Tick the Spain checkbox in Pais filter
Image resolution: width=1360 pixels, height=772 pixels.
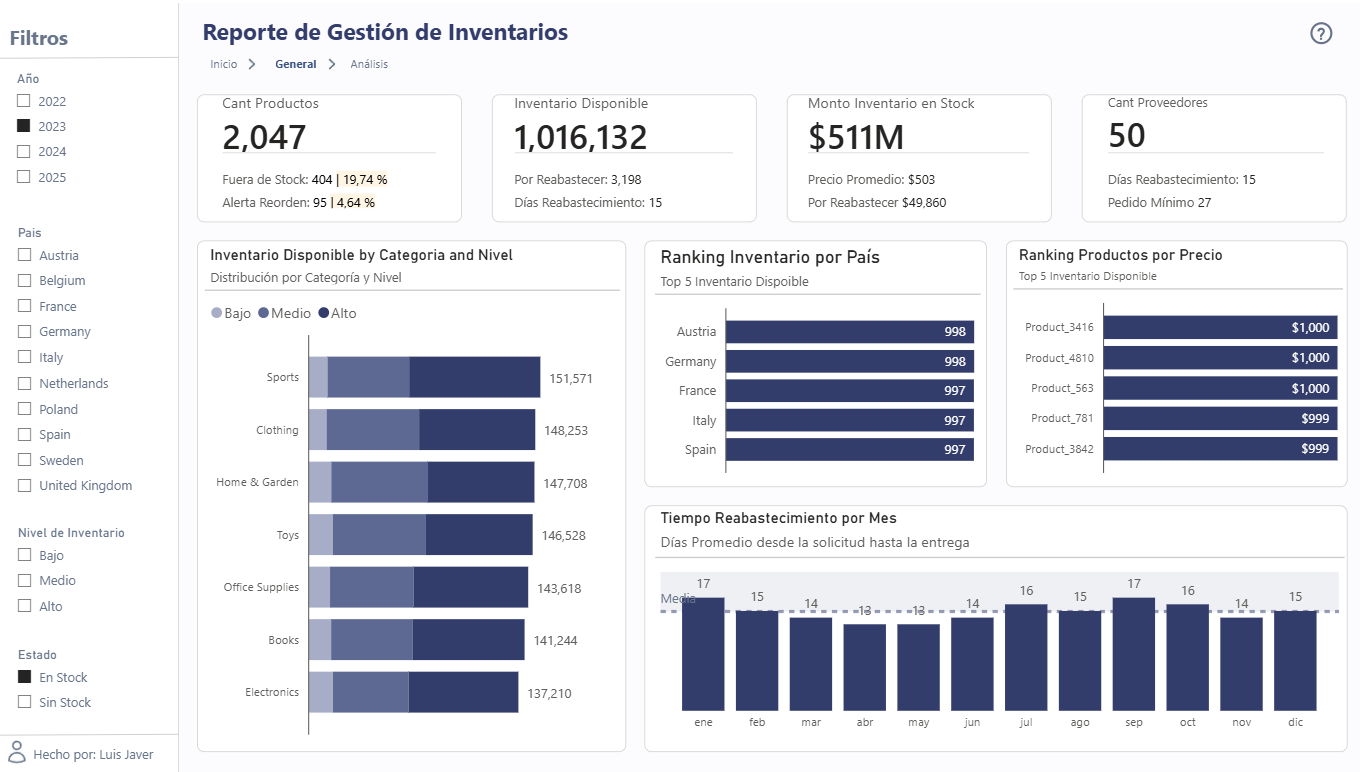coord(25,434)
